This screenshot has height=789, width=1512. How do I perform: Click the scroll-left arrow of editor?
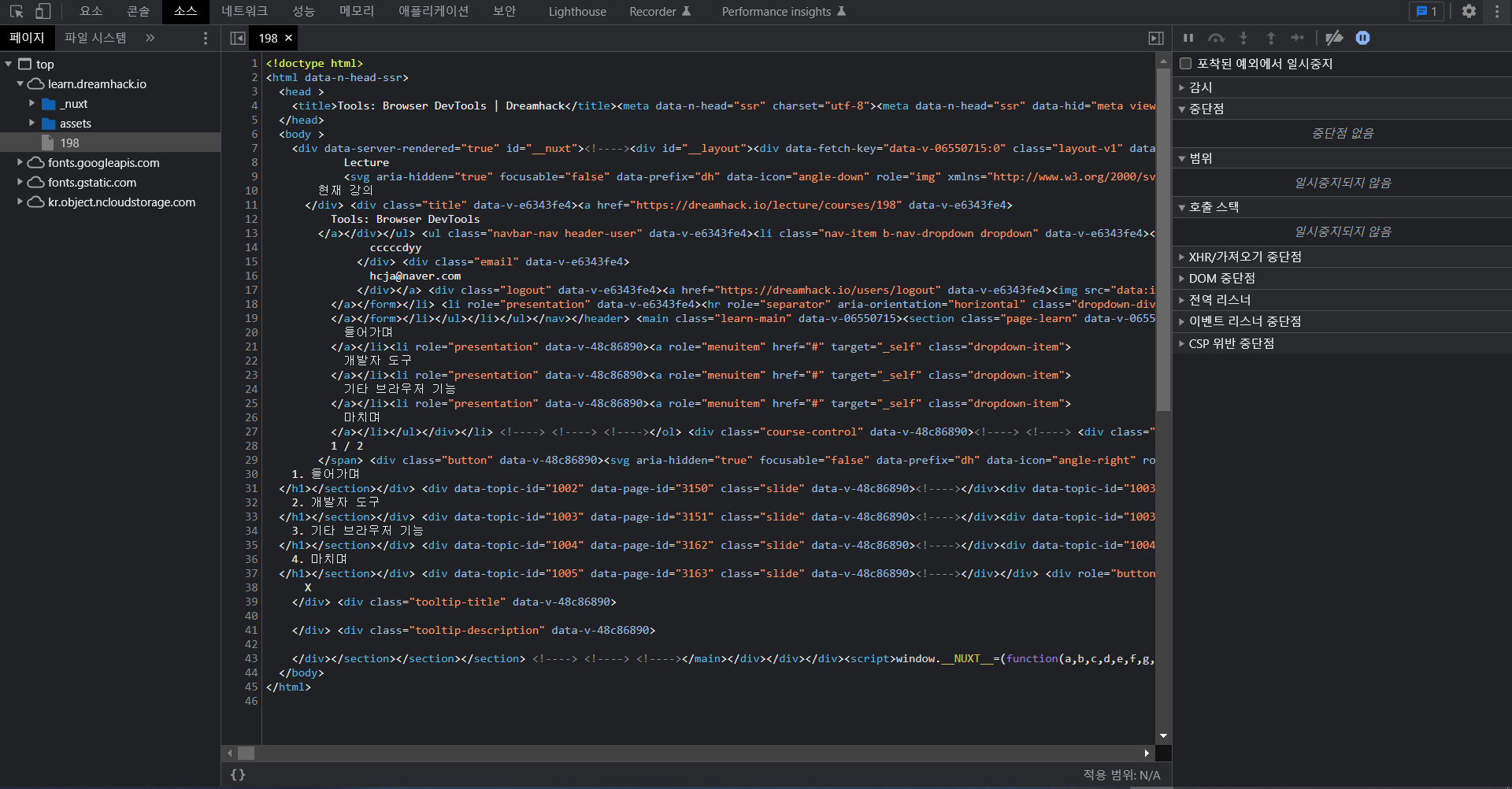(x=230, y=754)
